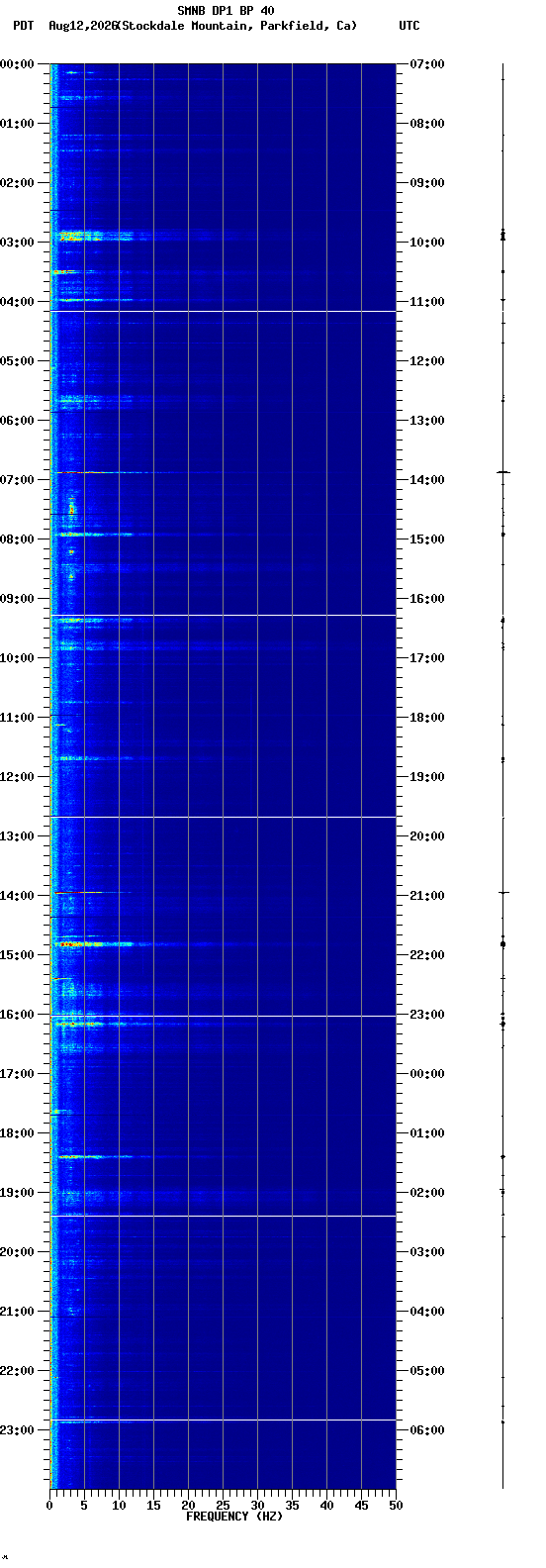Click the "30" frequency tick label
The image size is (546, 1568).
pos(257,1506)
